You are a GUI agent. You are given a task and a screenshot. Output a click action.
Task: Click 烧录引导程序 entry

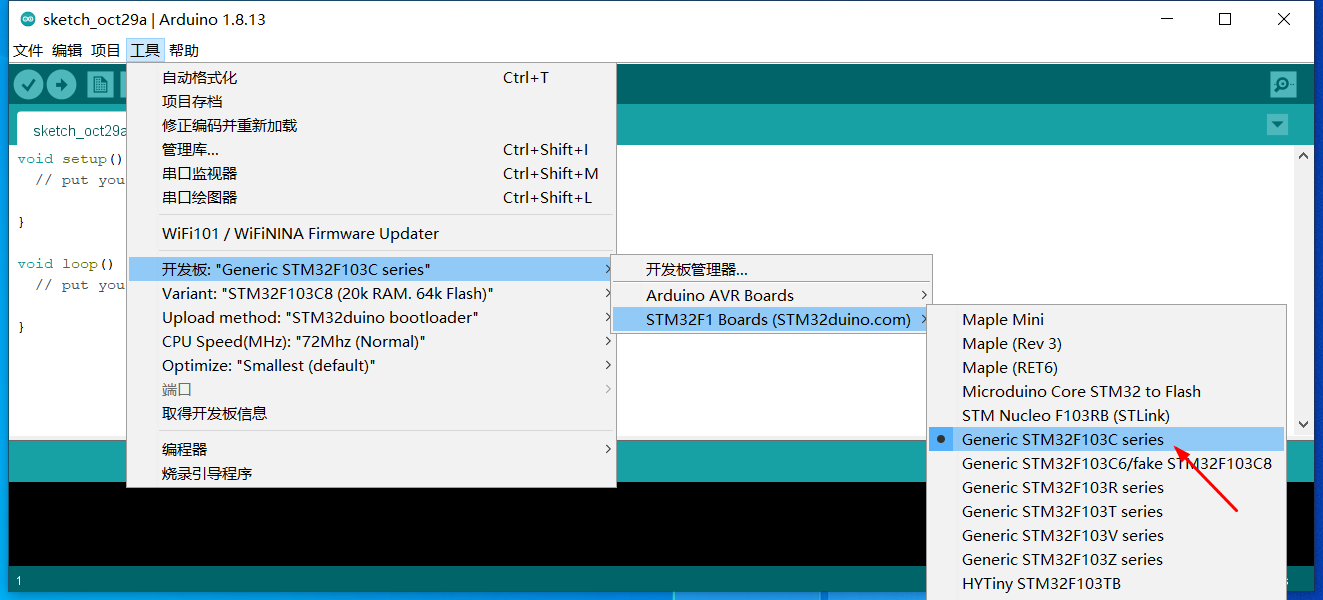pos(371,473)
